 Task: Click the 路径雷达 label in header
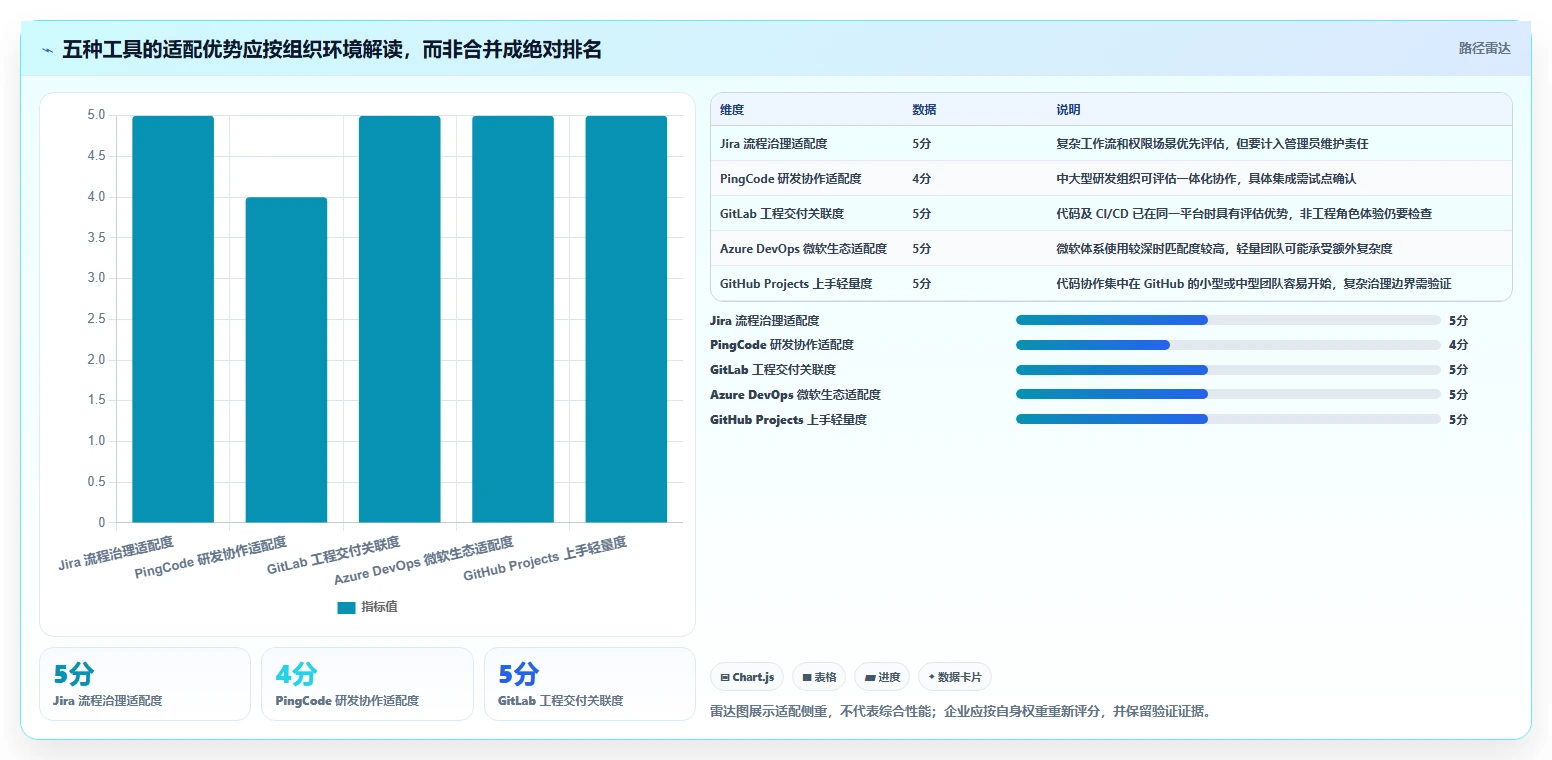tap(1484, 48)
